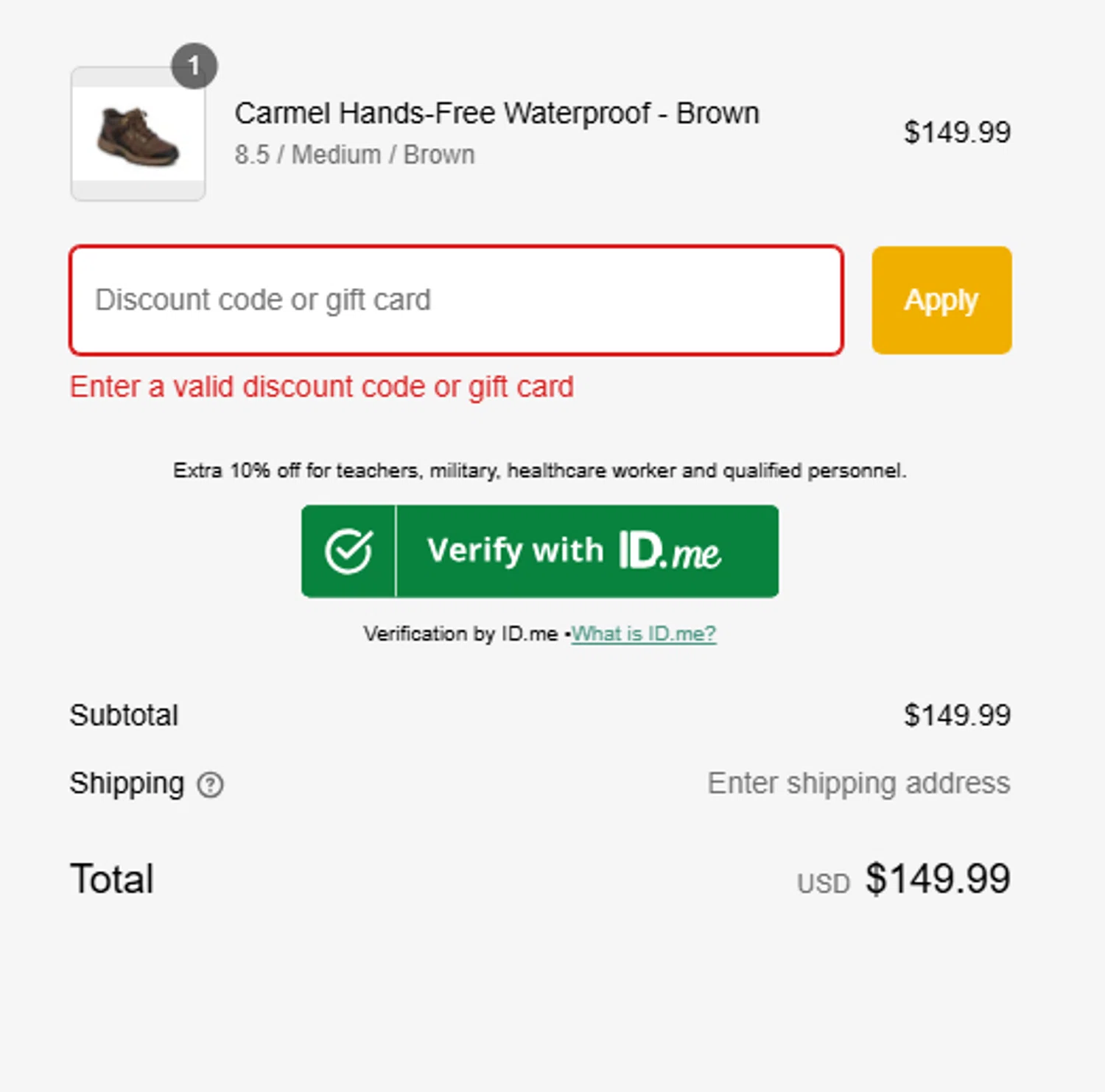Viewport: 1105px width, 1092px height.
Task: Click the Total USD $149.99 amount
Action: (903, 879)
